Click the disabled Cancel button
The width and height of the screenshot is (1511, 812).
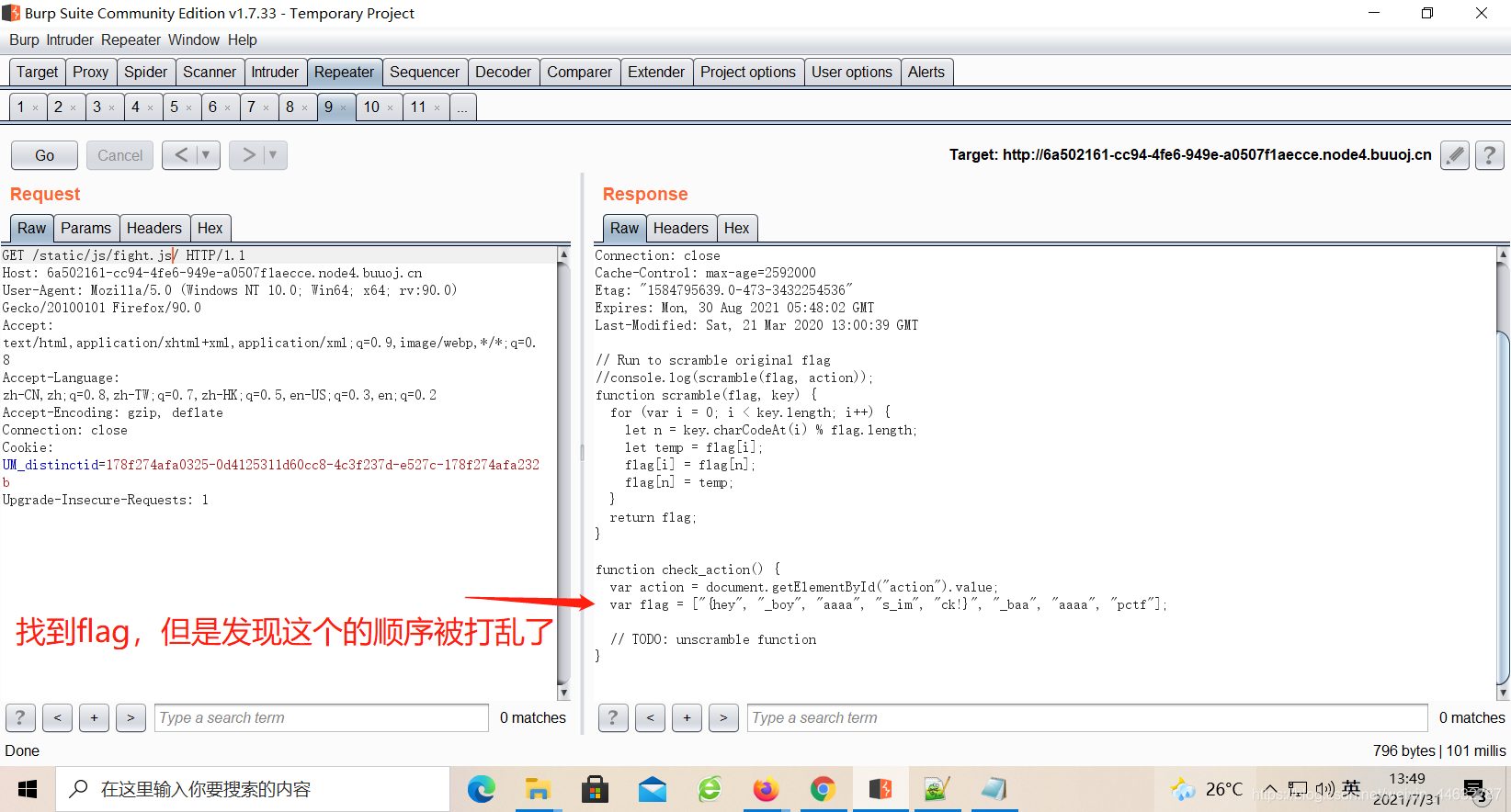point(120,155)
